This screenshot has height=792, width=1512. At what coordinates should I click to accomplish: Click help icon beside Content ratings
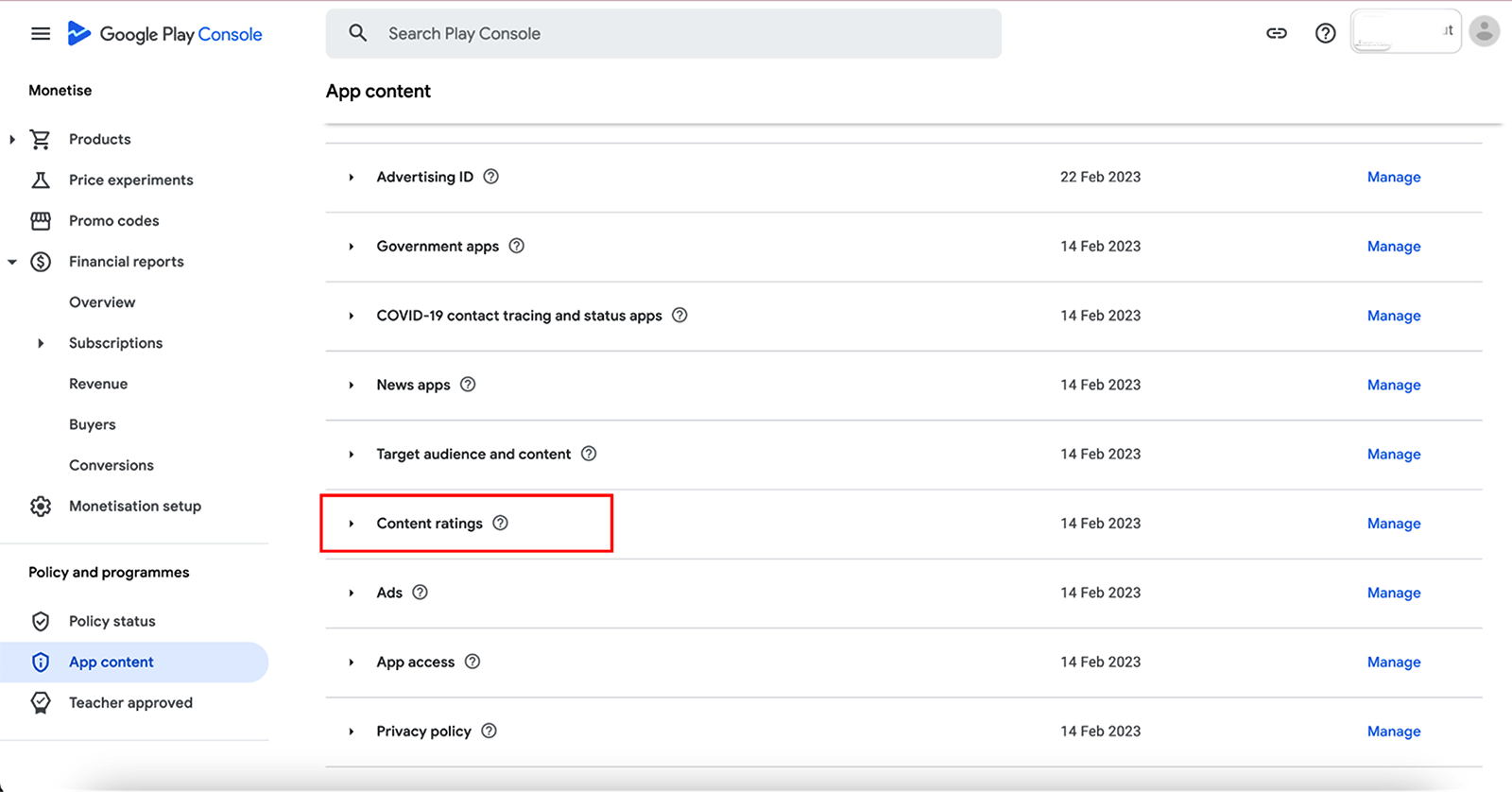501,524
